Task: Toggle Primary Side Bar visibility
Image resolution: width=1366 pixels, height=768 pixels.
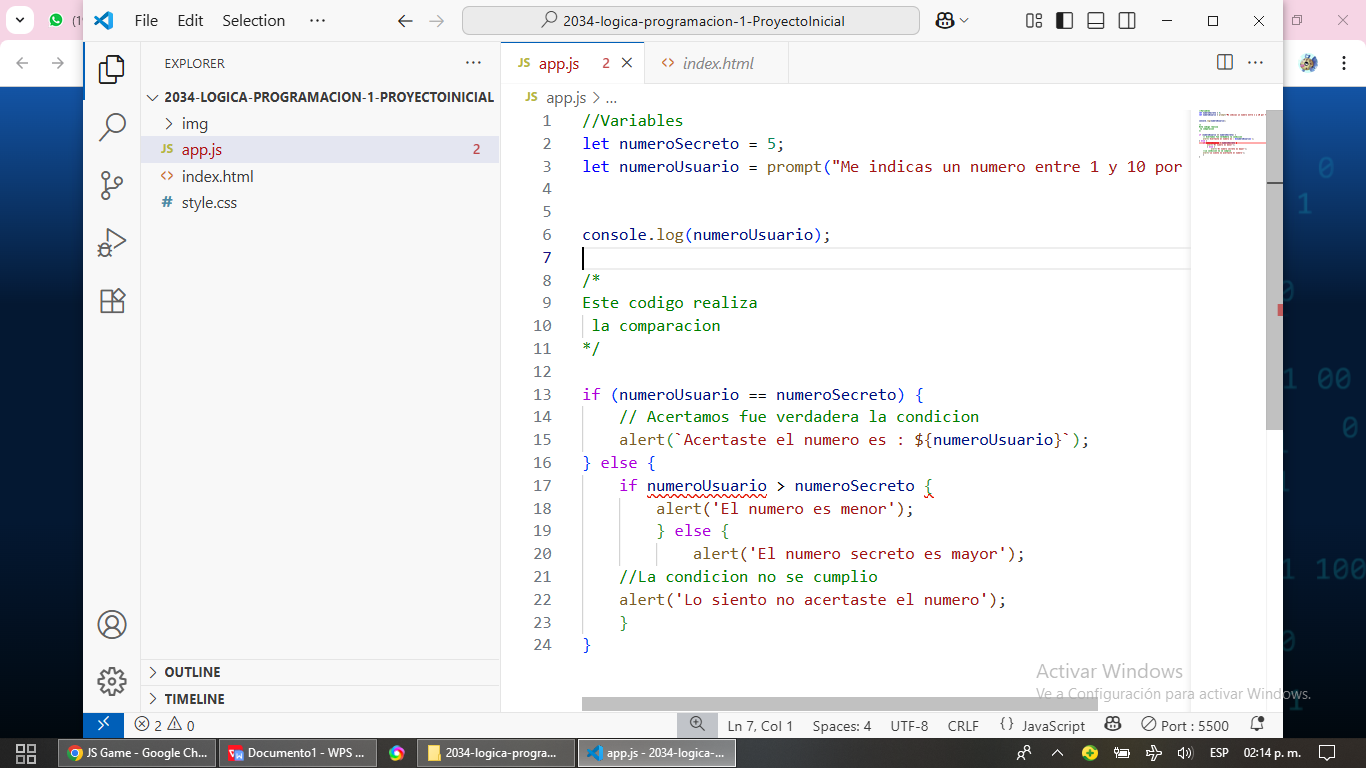Action: point(1065,21)
